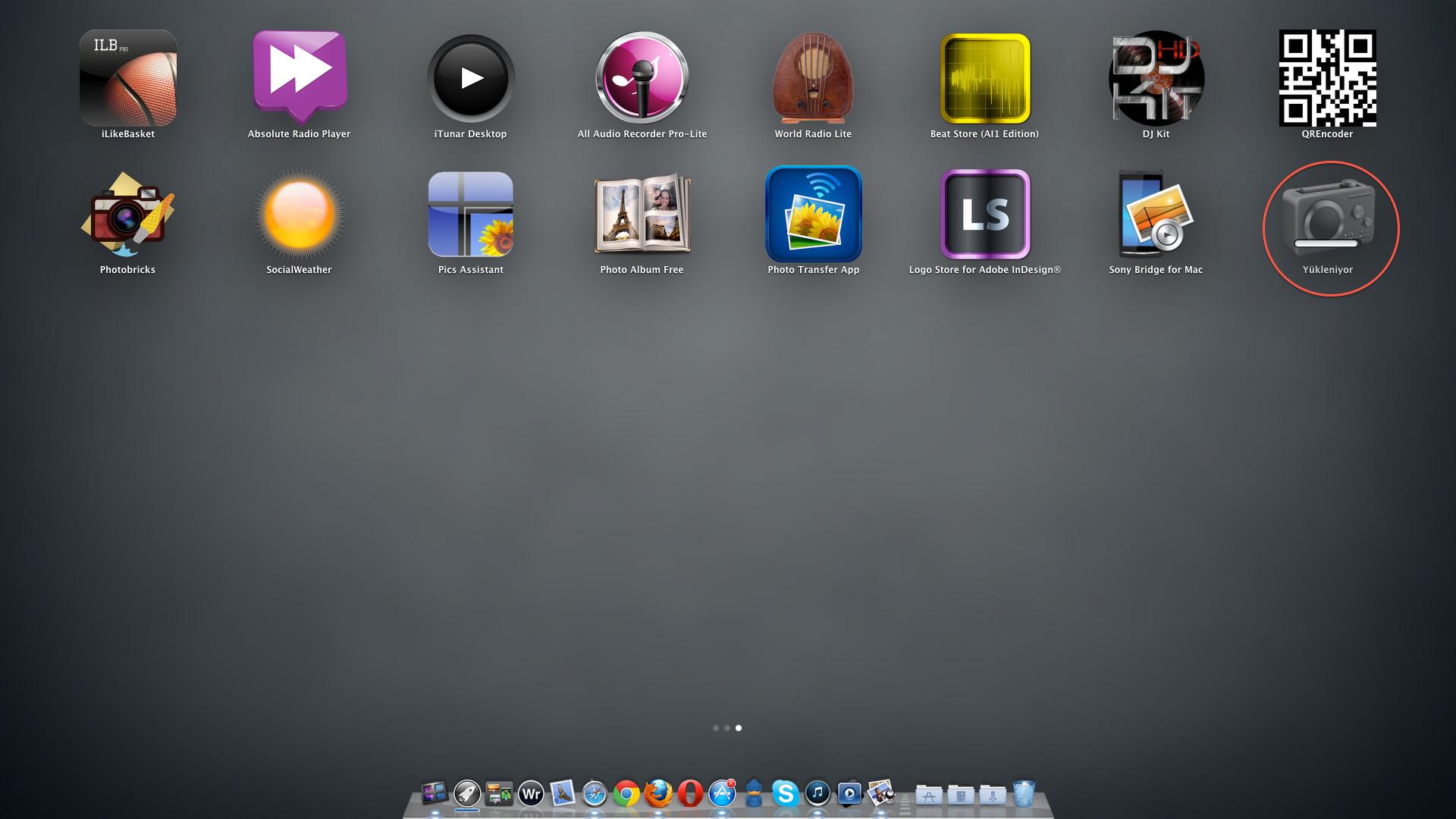
Task: Open Photobricks
Action: click(128, 215)
